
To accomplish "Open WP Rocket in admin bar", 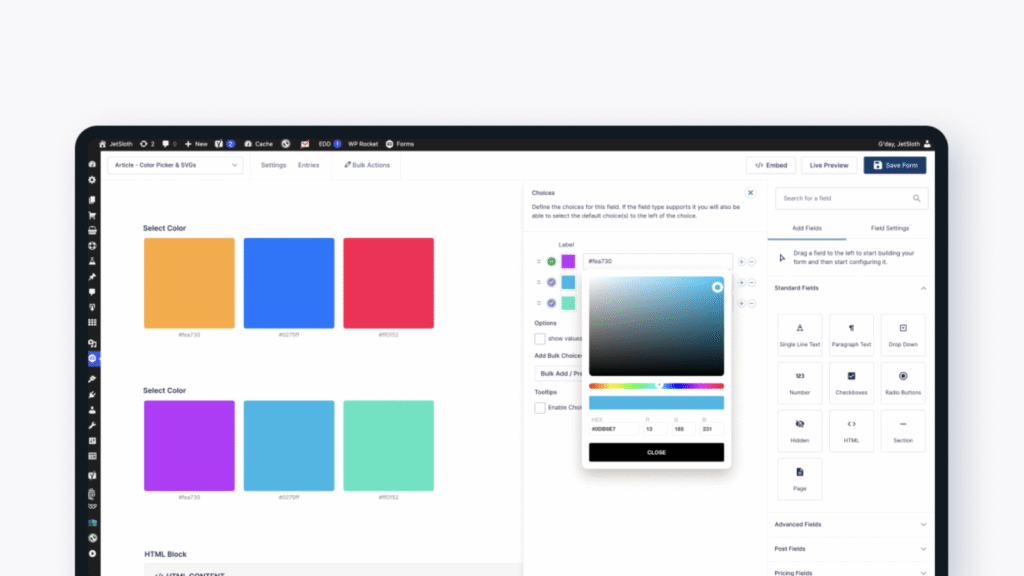I will click(362, 144).
